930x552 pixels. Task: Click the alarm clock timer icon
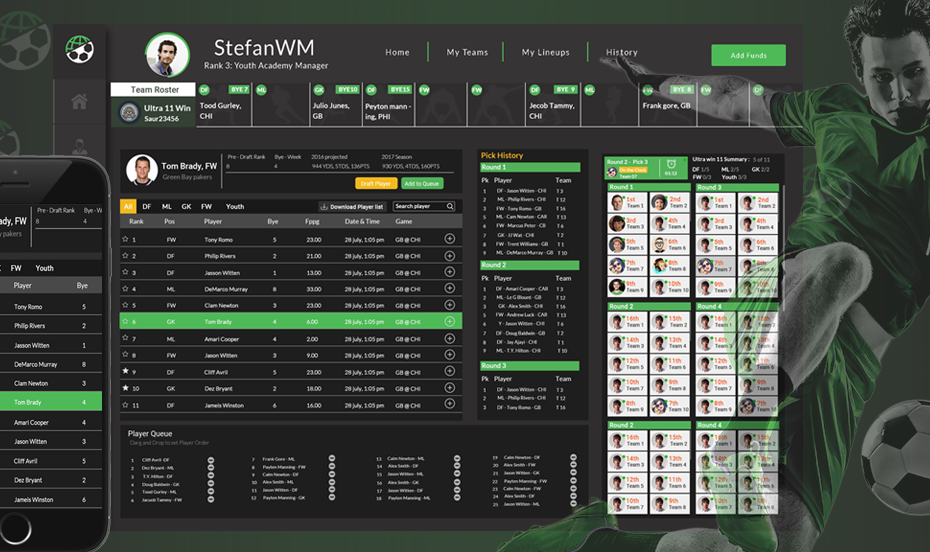pos(671,164)
